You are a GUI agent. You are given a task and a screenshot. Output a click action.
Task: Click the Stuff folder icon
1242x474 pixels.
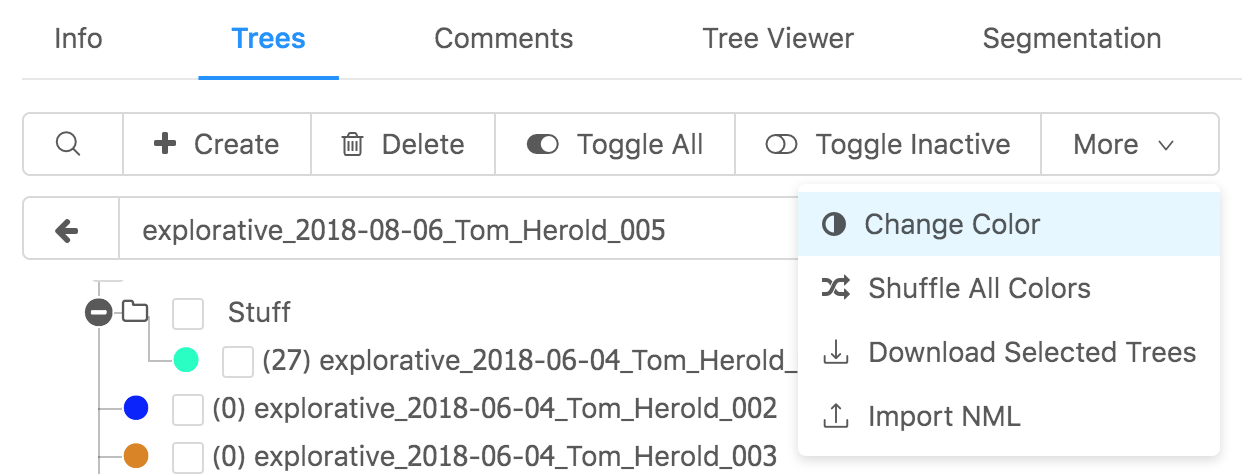tap(135, 312)
